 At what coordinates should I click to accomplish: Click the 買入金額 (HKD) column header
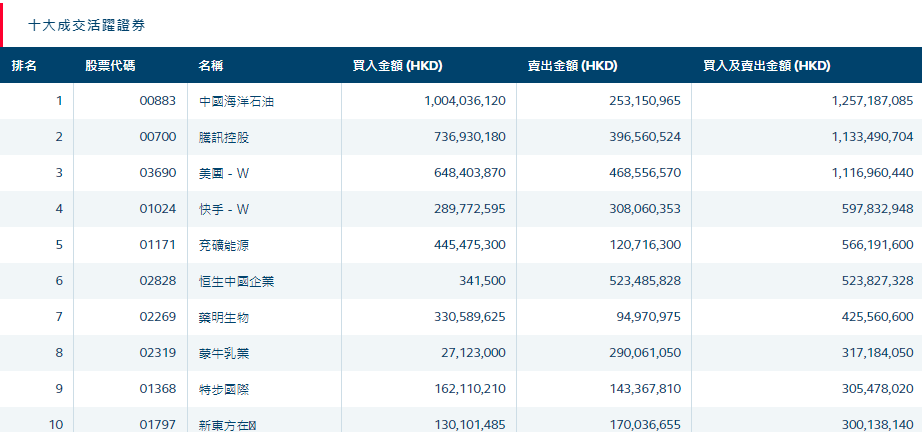click(x=397, y=66)
